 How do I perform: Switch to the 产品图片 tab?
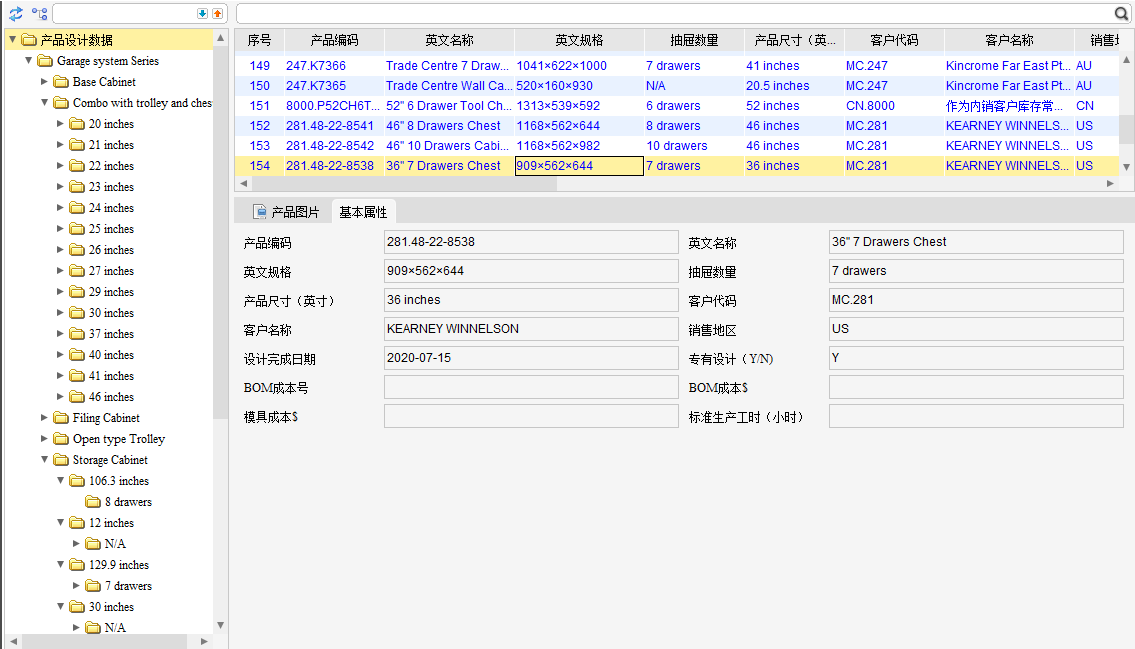[286, 212]
